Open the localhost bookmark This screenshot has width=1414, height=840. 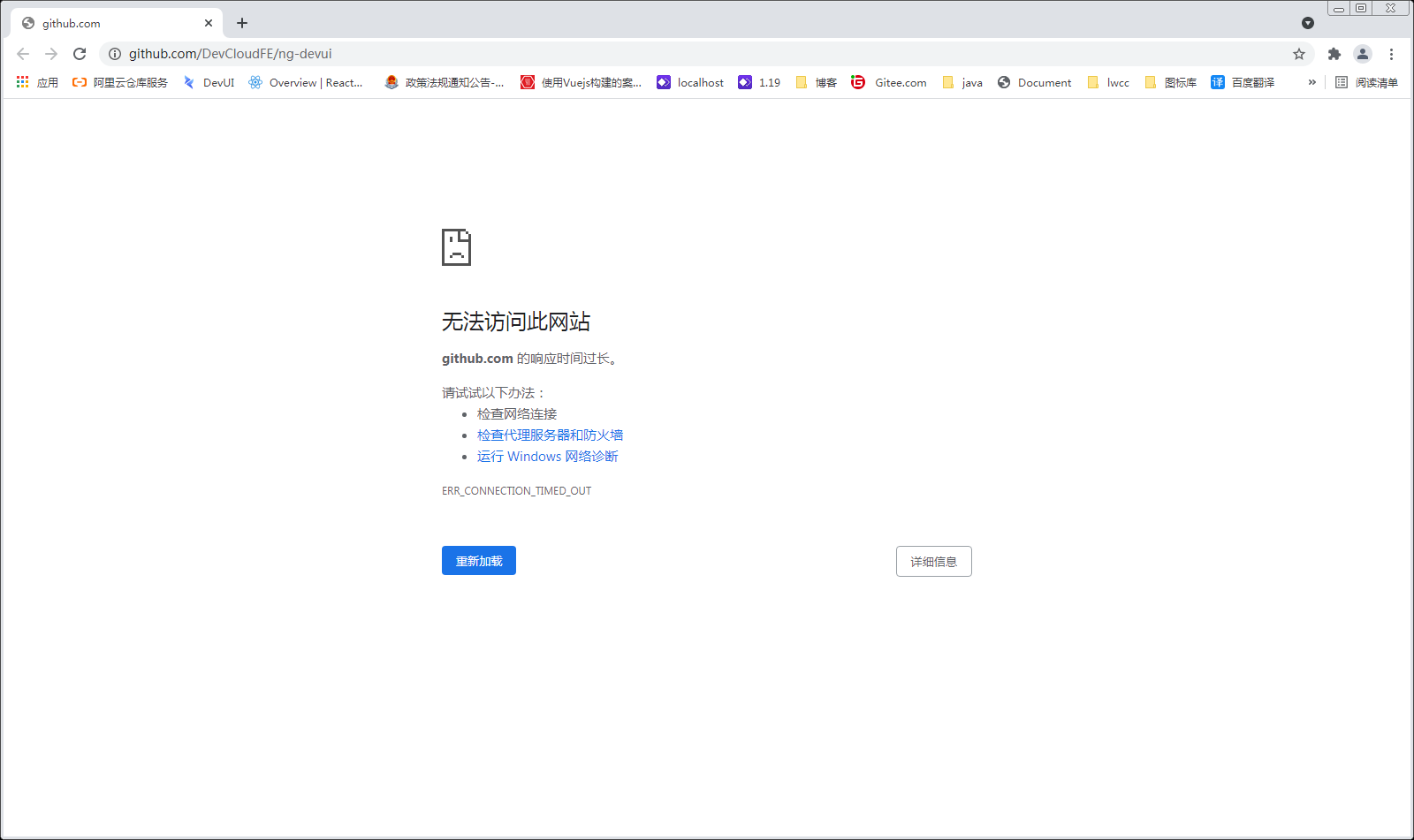690,82
